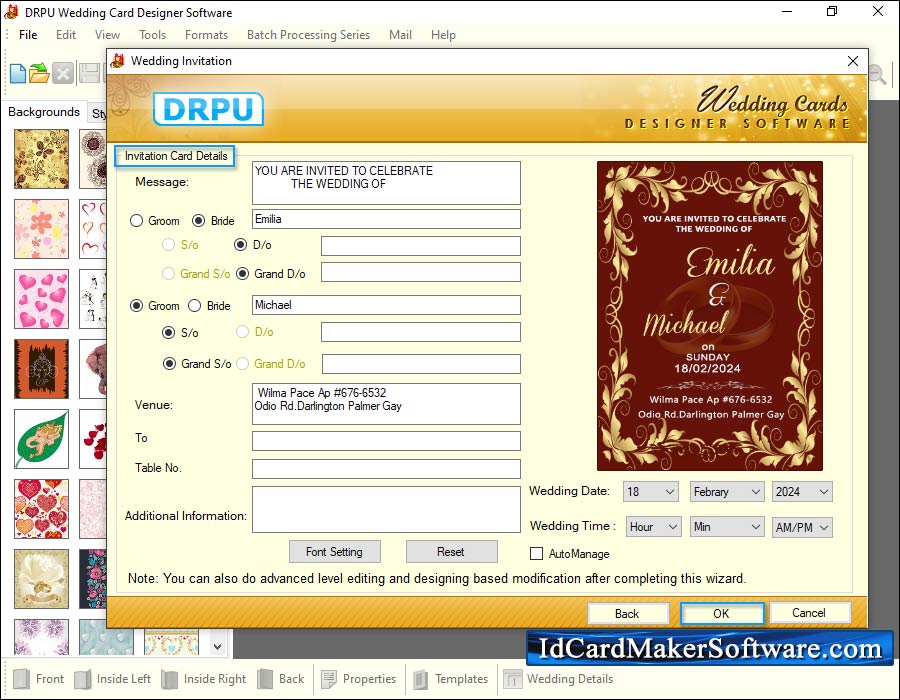900x700 pixels.
Task: Select the second row Groom radio button
Action: point(136,306)
